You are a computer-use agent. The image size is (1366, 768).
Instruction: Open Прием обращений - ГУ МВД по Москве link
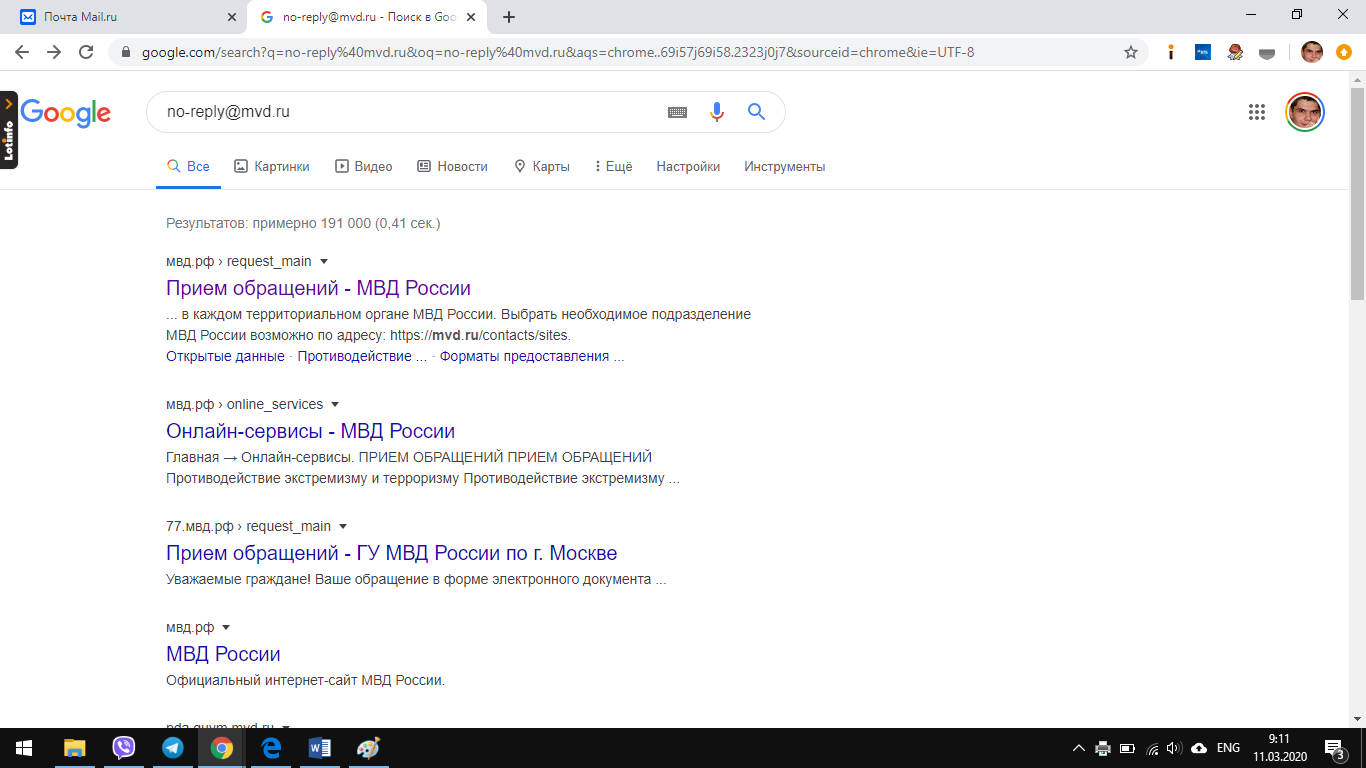(x=391, y=553)
